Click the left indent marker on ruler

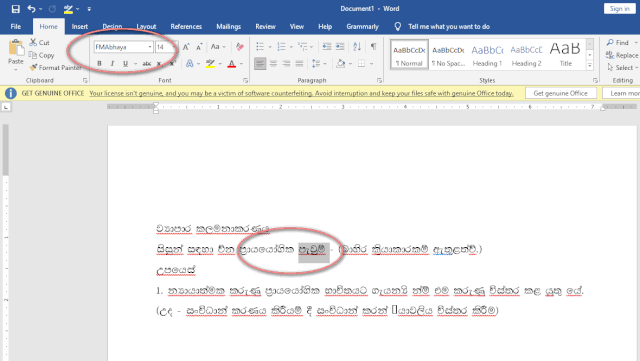pos(156,111)
